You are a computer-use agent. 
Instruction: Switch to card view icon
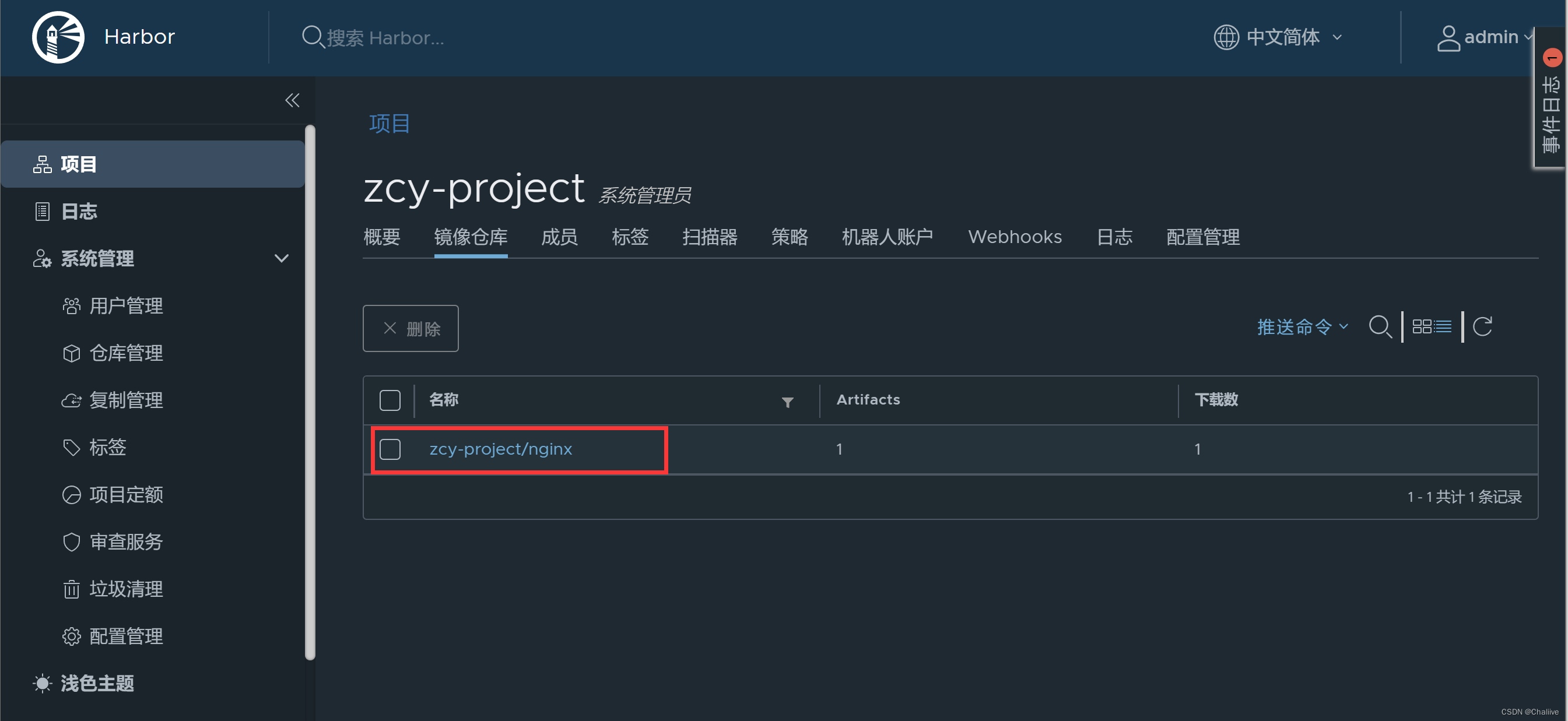(1421, 327)
